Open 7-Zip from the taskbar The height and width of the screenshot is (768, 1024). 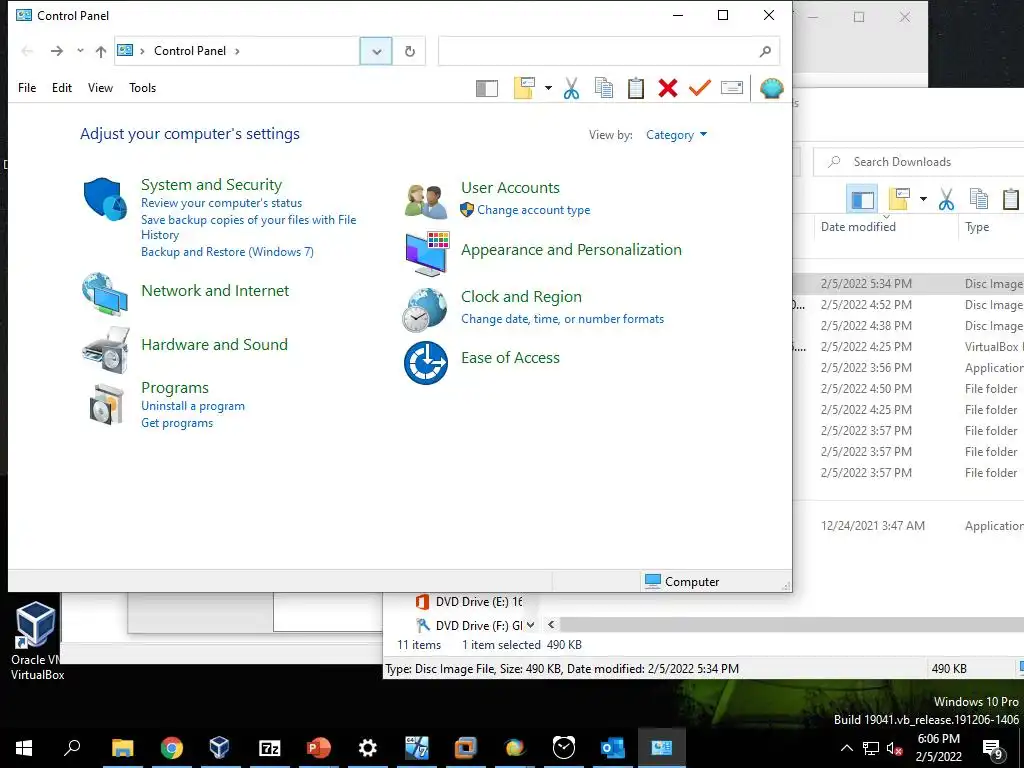[x=270, y=748]
